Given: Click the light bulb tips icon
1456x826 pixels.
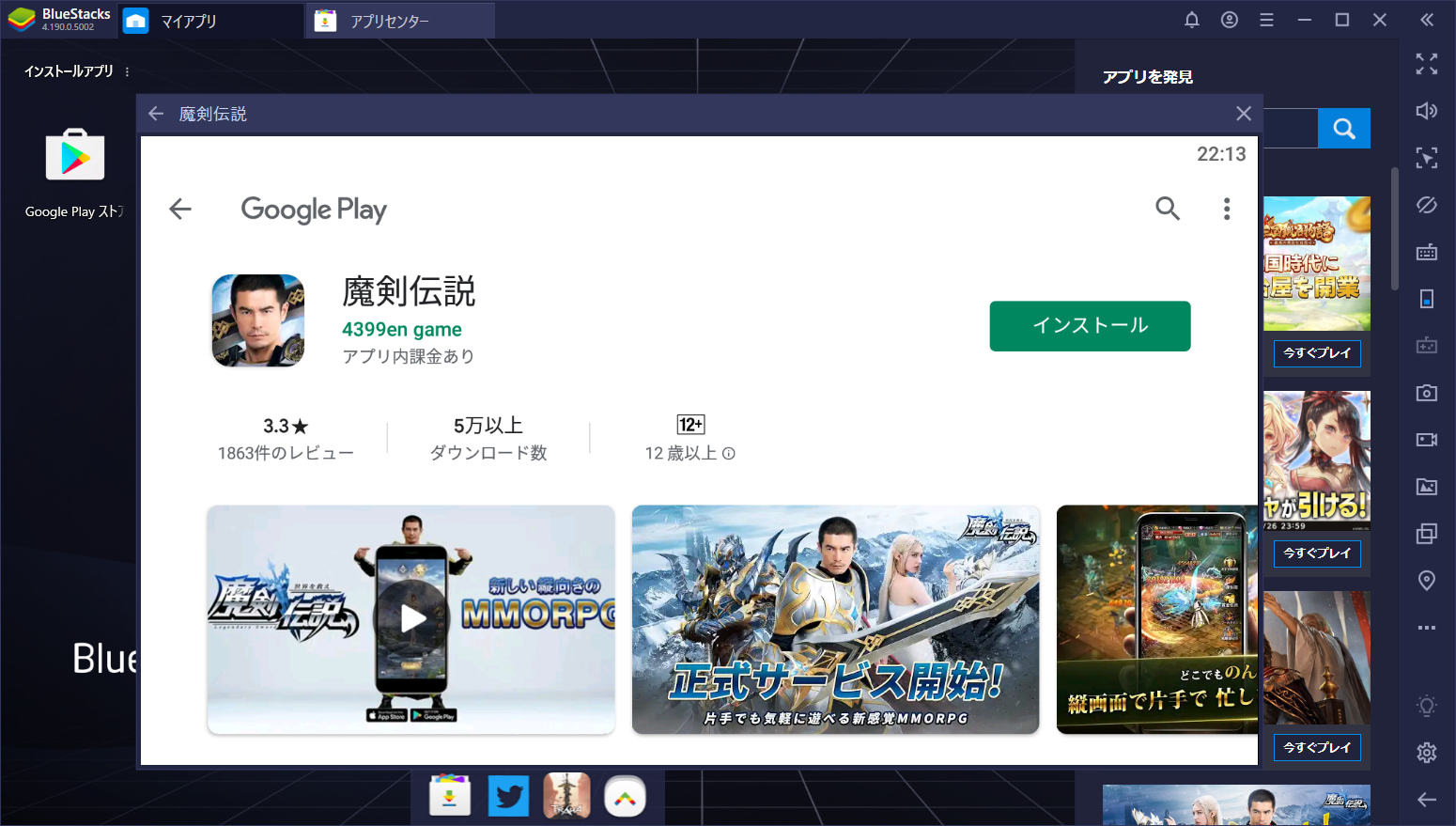Looking at the screenshot, I should (1426, 706).
